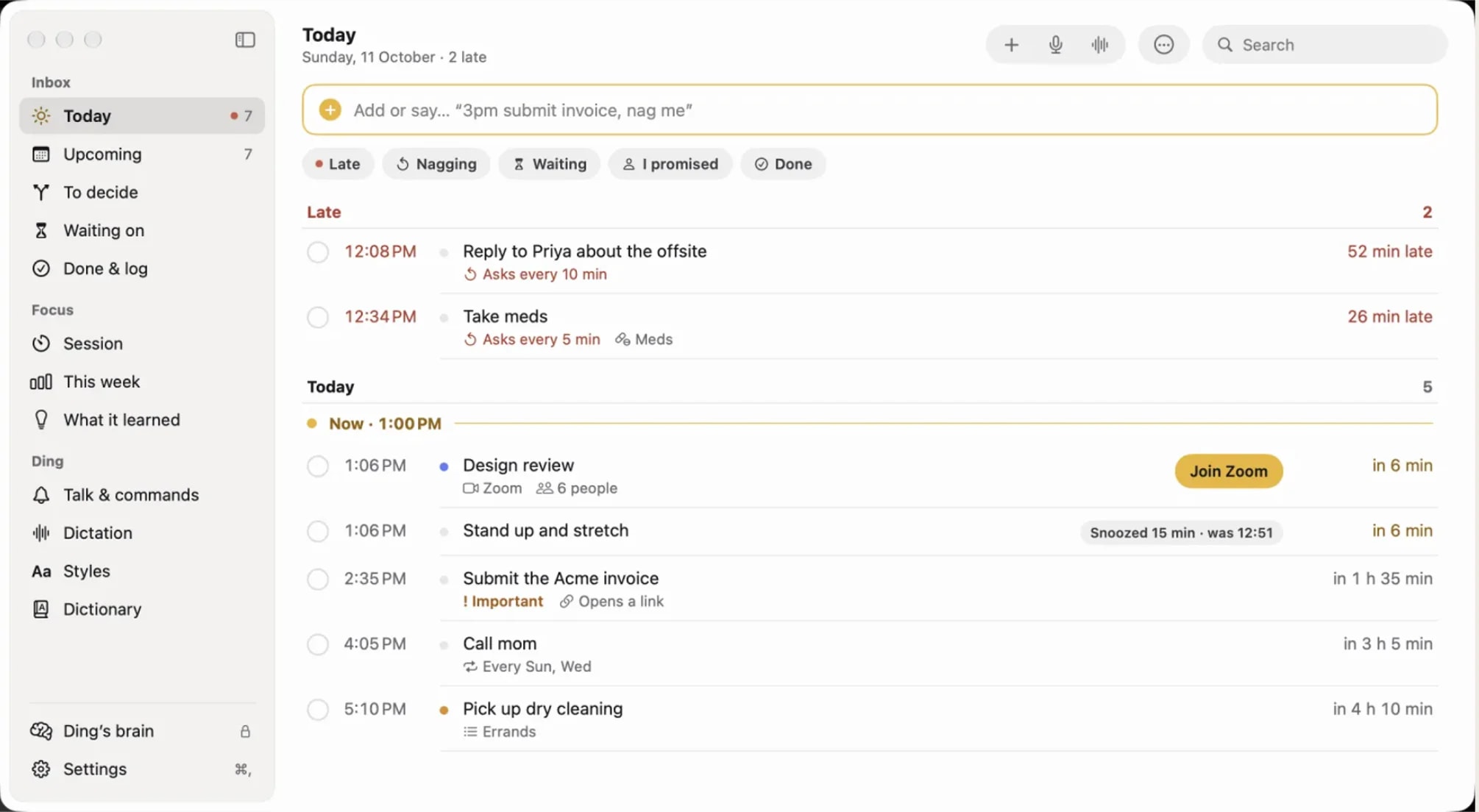Mark Submit the Acme invoice done

(318, 580)
